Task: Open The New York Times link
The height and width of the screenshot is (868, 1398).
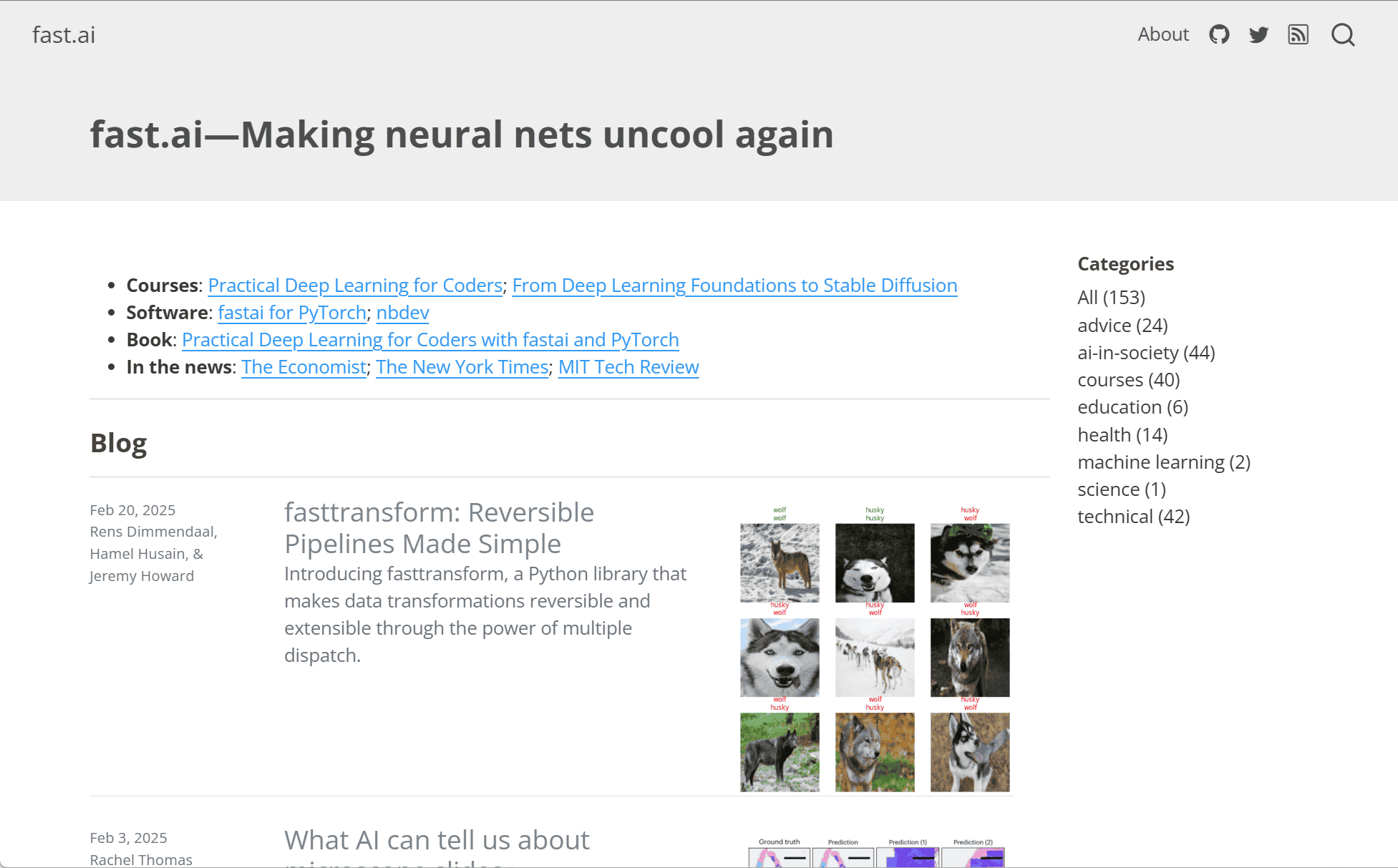Action: 462,367
